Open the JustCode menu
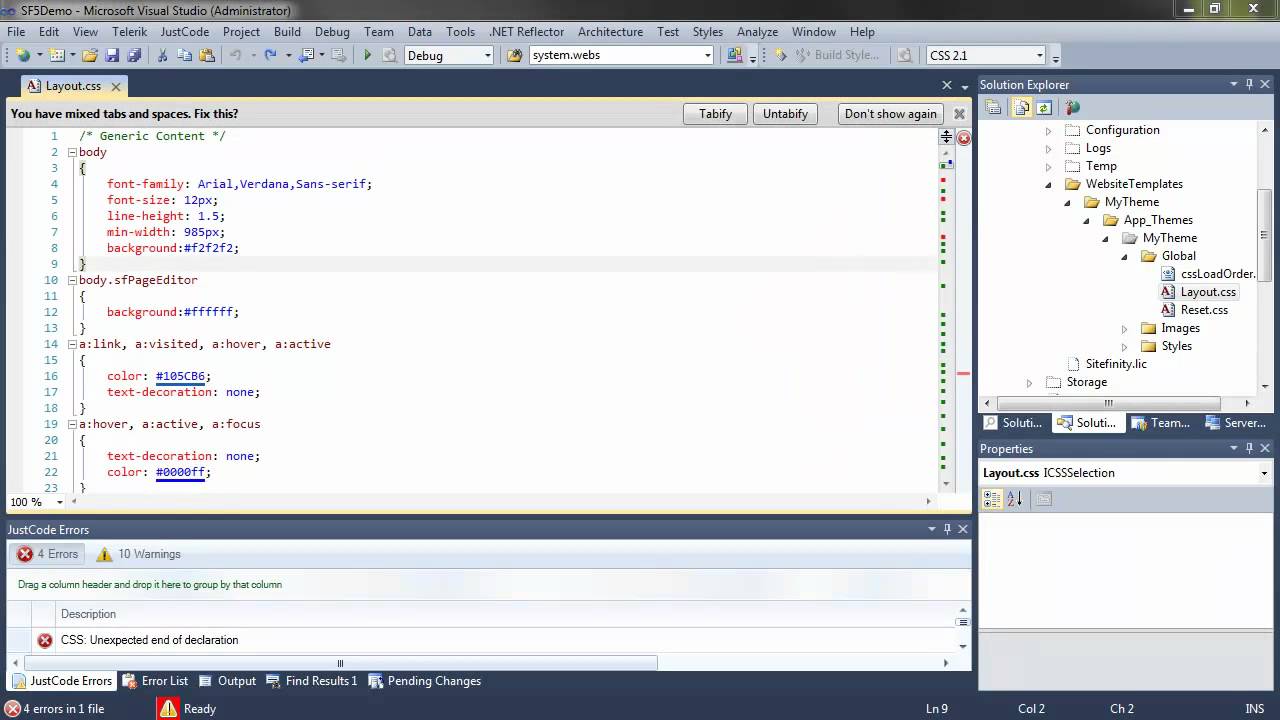Image resolution: width=1280 pixels, height=720 pixels. pos(184,32)
